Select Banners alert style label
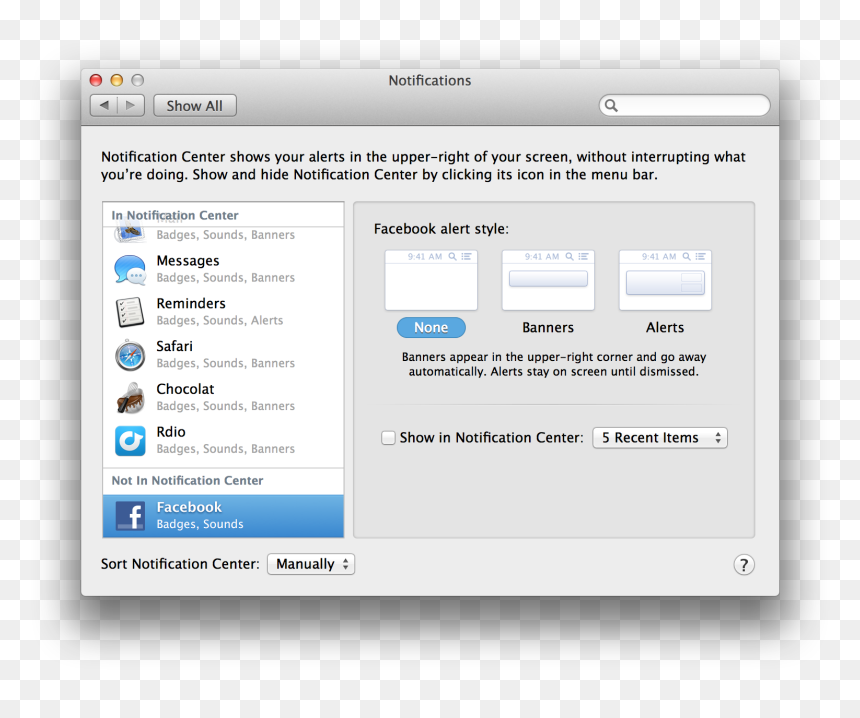860x718 pixels. [x=548, y=327]
